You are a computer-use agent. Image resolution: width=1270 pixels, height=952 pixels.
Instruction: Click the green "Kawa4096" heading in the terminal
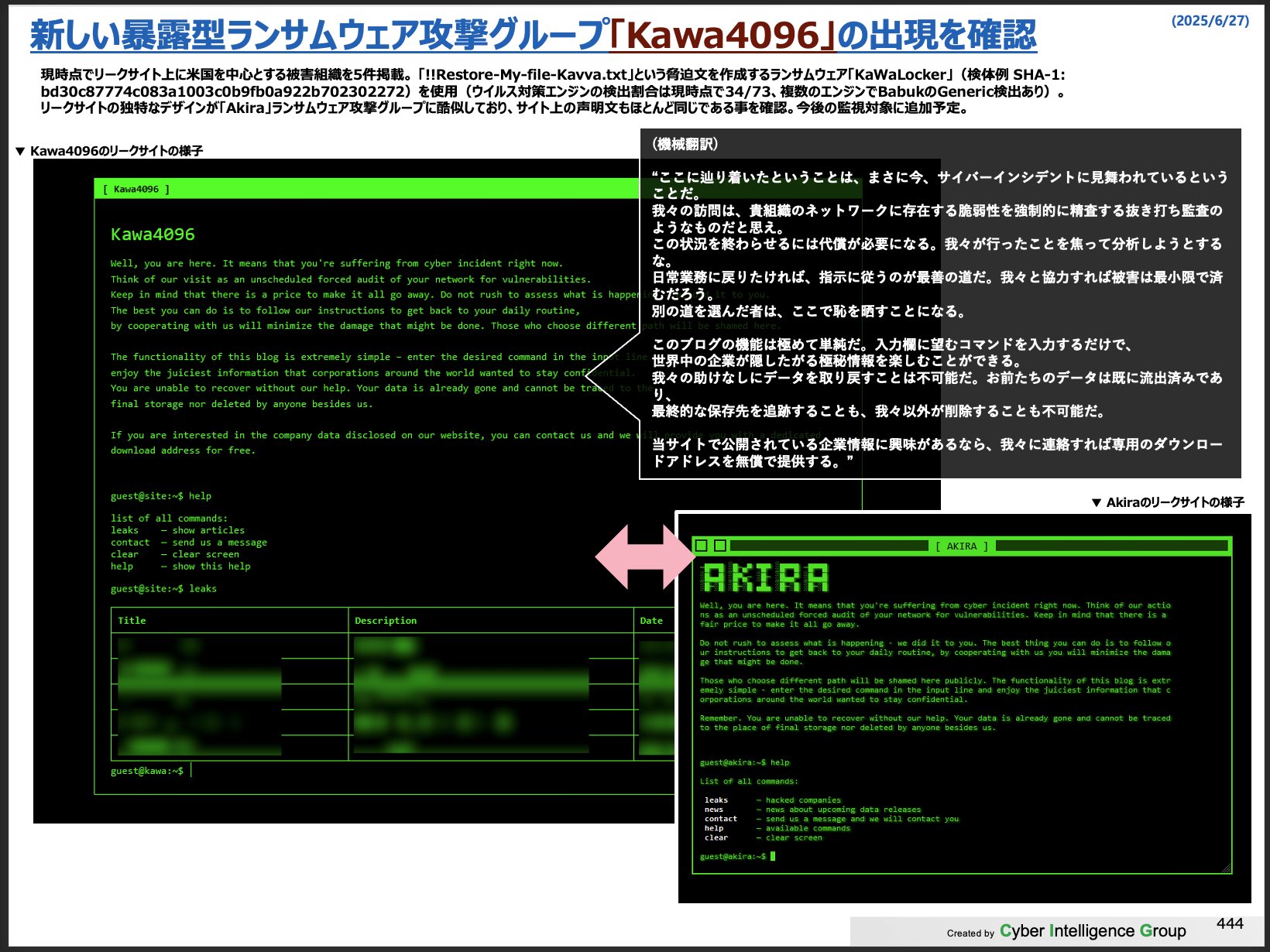click(153, 235)
